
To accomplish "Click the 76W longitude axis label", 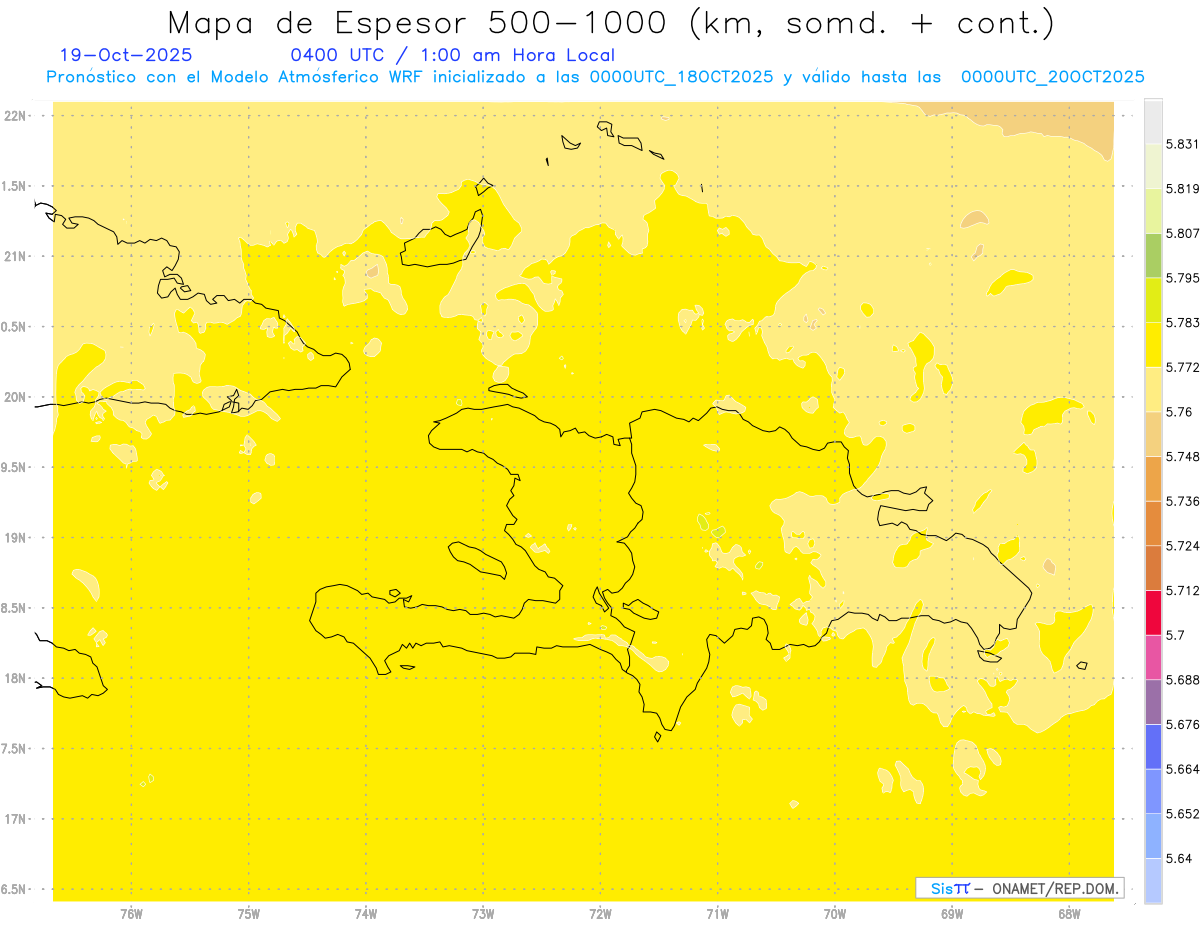I will [131, 913].
